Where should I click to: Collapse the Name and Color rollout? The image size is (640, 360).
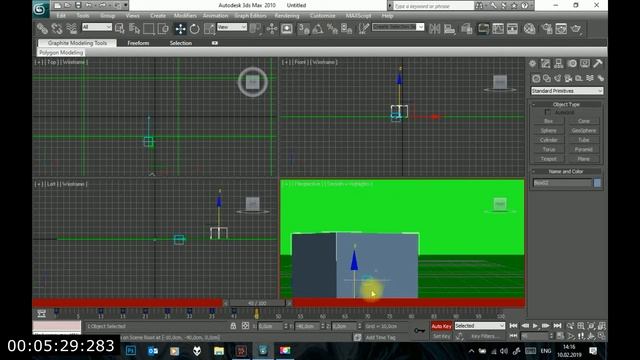pyautogui.click(x=566, y=171)
